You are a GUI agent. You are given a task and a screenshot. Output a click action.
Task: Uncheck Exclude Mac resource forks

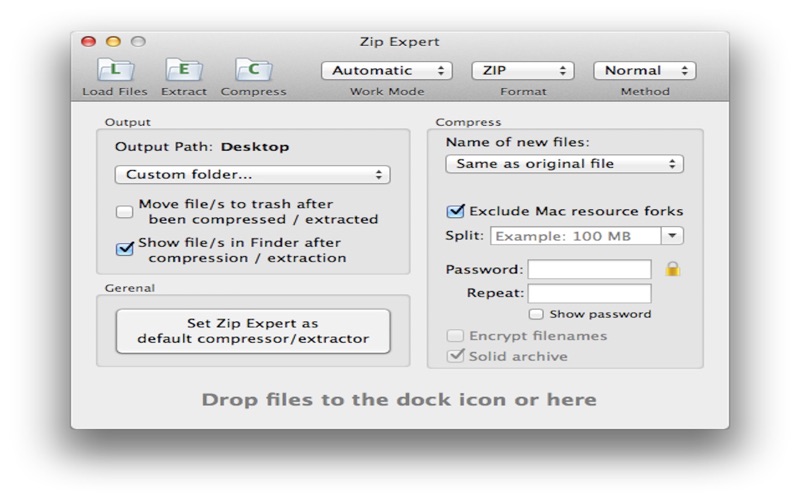(x=455, y=211)
